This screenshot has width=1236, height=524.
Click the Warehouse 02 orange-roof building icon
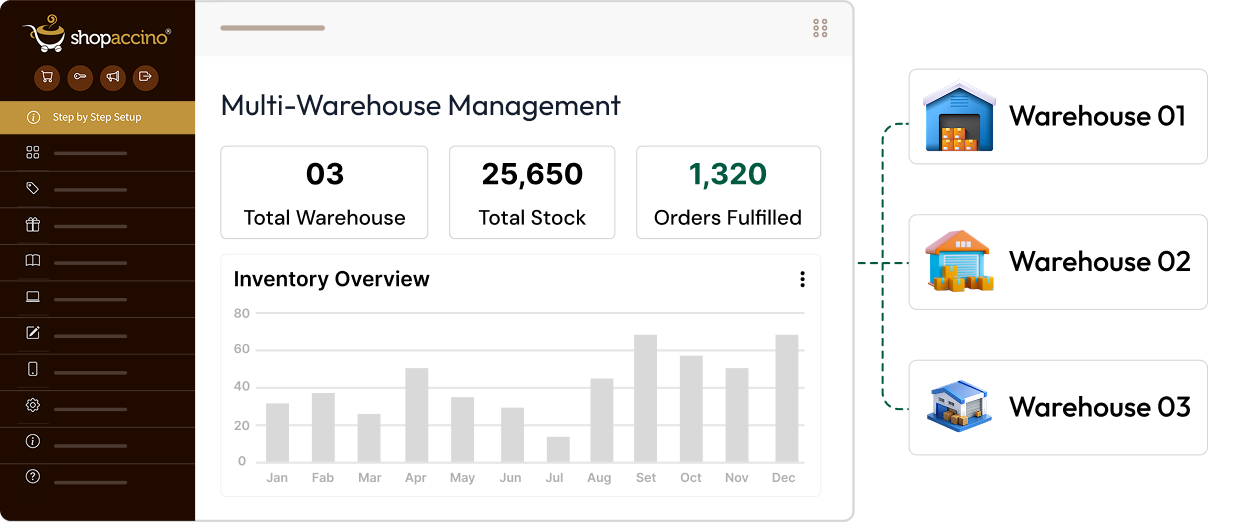click(959, 262)
